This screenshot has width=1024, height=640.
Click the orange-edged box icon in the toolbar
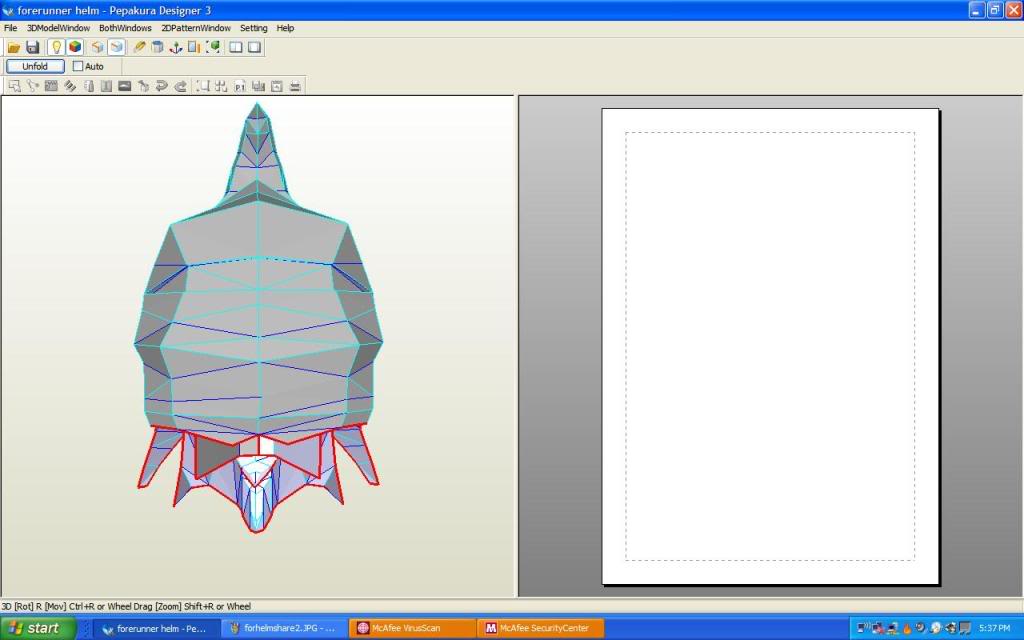97,47
